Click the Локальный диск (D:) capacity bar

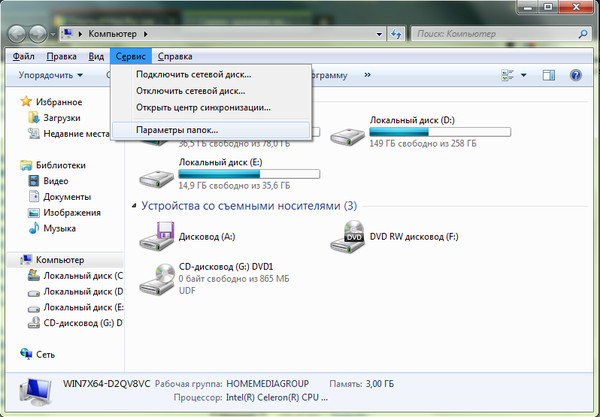click(440, 131)
